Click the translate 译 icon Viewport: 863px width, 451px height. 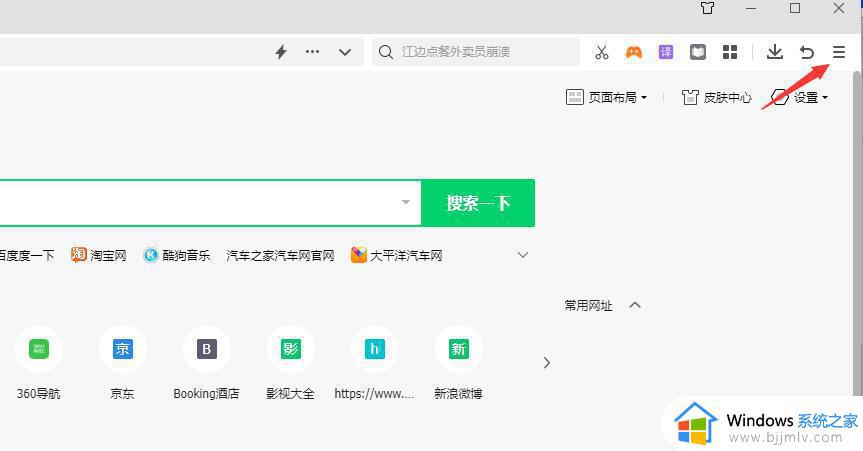pyautogui.click(x=666, y=52)
